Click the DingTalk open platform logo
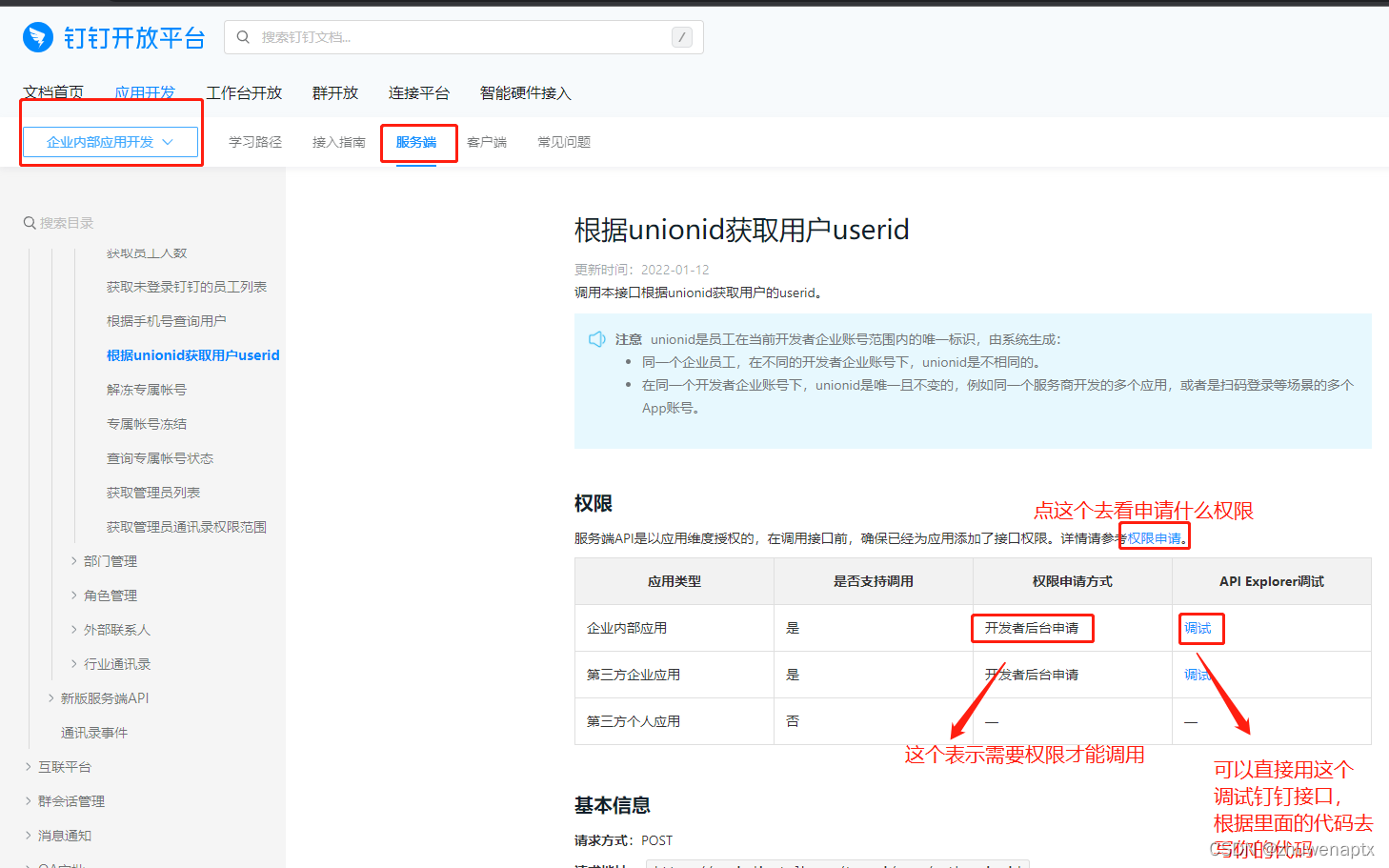Image resolution: width=1389 pixels, height=868 pixels. [114, 37]
